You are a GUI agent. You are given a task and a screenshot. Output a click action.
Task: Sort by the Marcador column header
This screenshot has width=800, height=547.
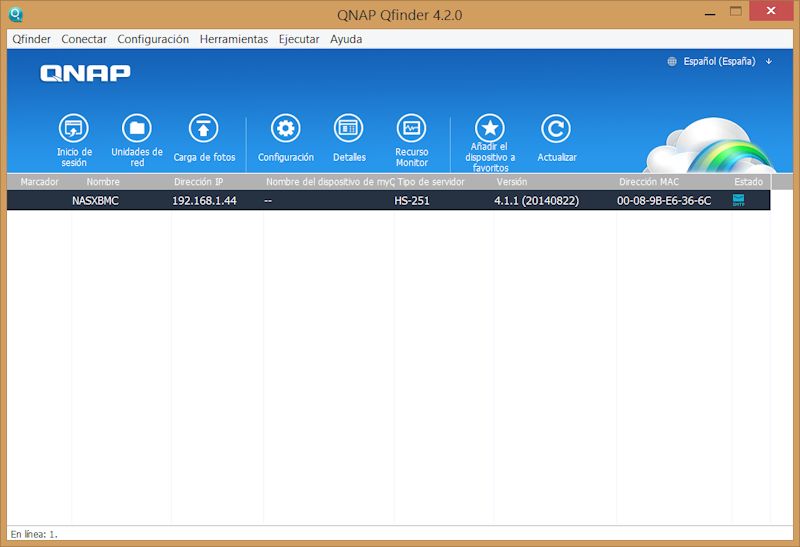point(39,182)
